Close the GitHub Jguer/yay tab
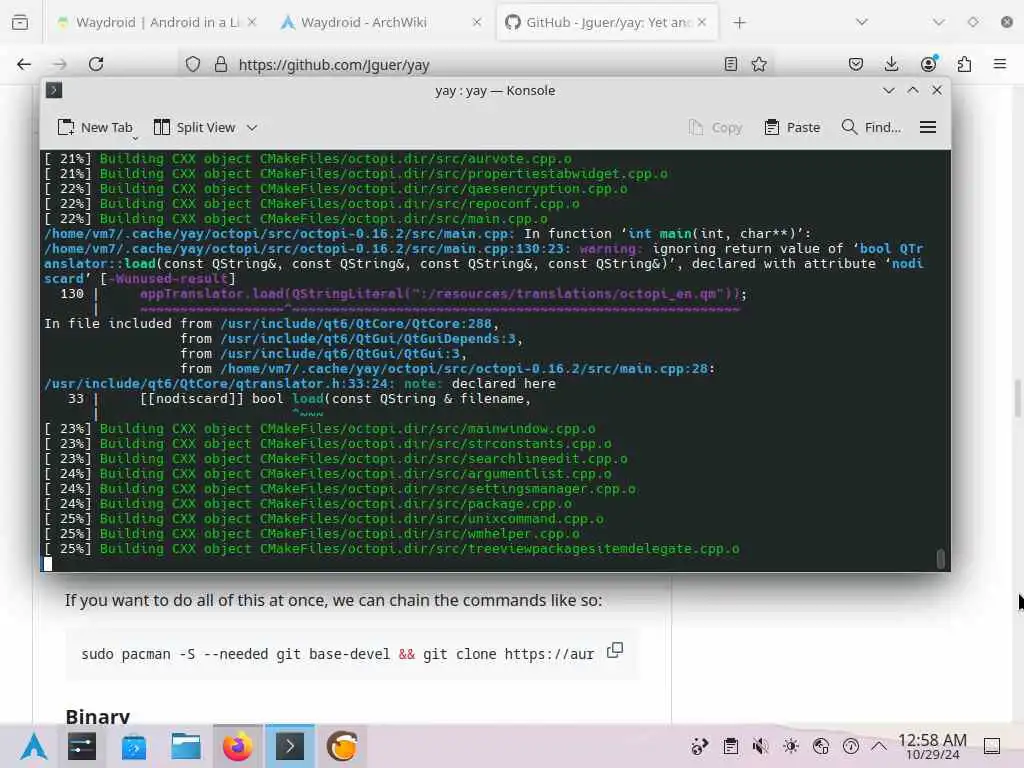1024x768 pixels. tap(701, 22)
